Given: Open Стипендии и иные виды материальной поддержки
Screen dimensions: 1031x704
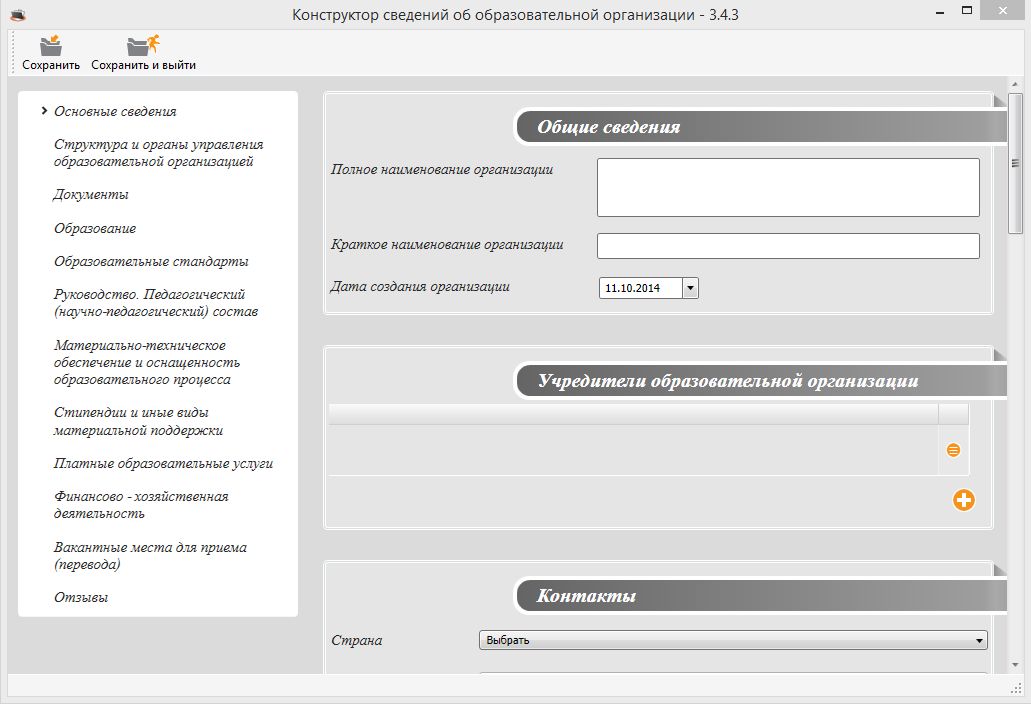Looking at the screenshot, I should tap(138, 421).
